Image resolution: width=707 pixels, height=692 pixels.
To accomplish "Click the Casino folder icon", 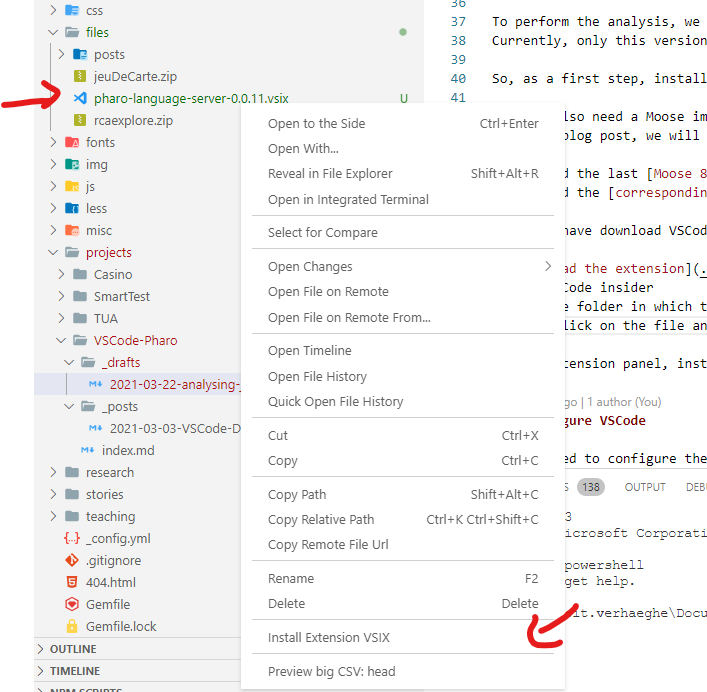I will tap(80, 274).
